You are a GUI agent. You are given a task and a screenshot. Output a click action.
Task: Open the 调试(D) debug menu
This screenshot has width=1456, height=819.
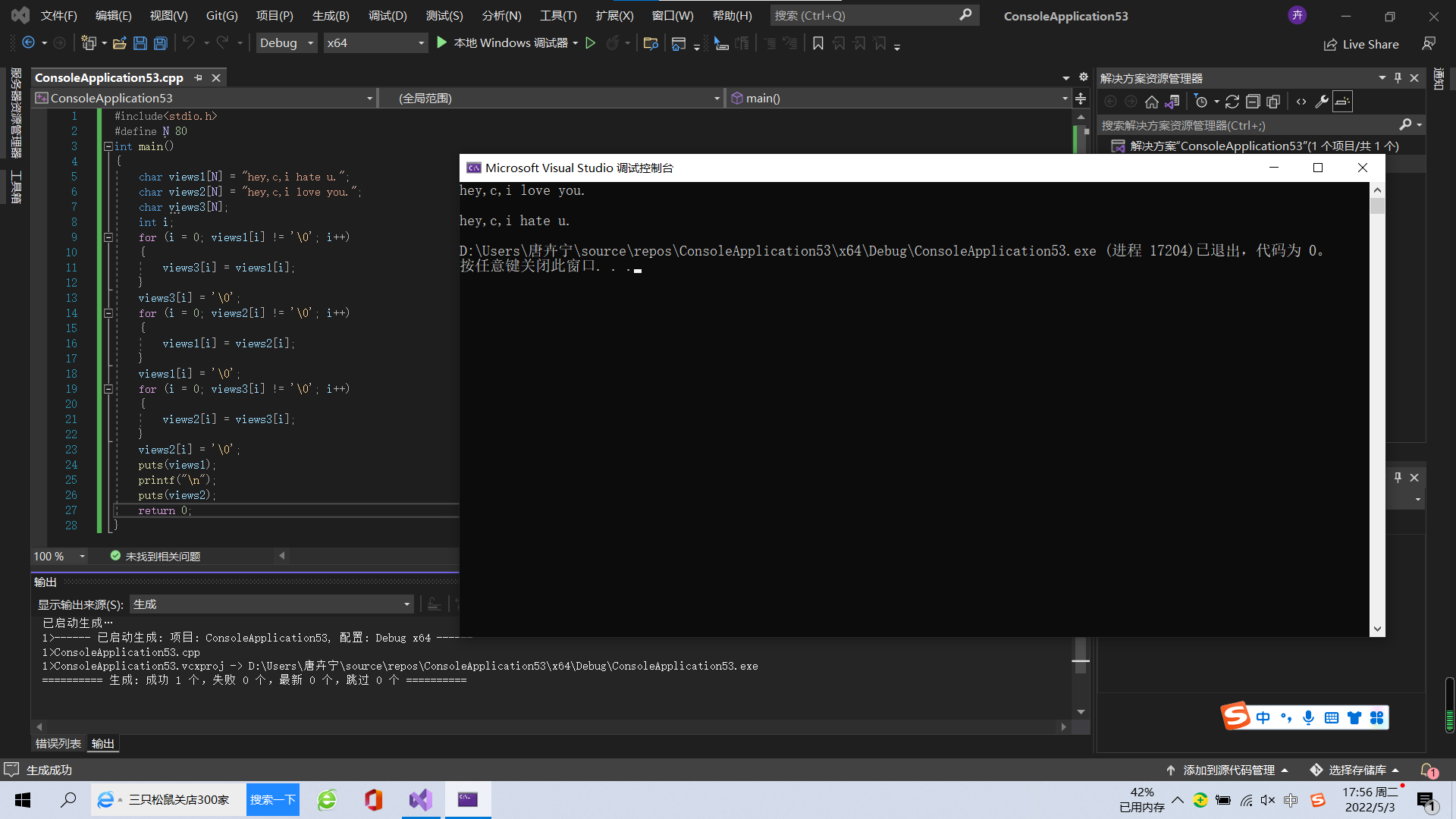pos(388,15)
